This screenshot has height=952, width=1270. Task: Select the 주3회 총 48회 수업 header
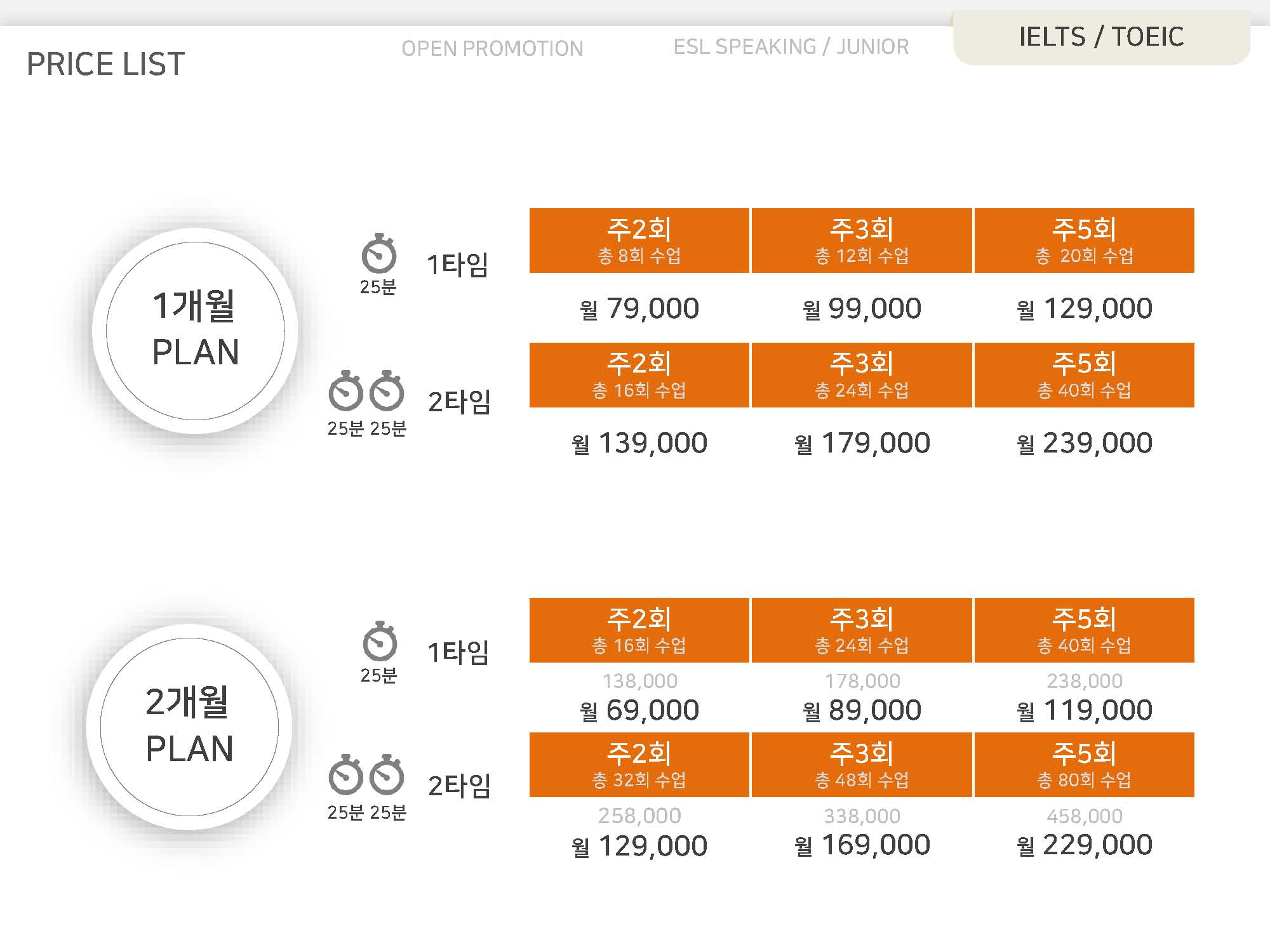click(x=862, y=765)
